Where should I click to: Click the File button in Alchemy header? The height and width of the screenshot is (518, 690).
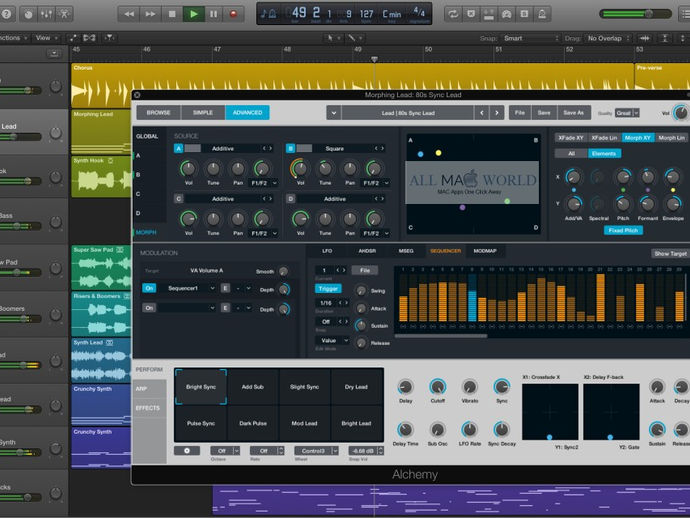coord(520,113)
